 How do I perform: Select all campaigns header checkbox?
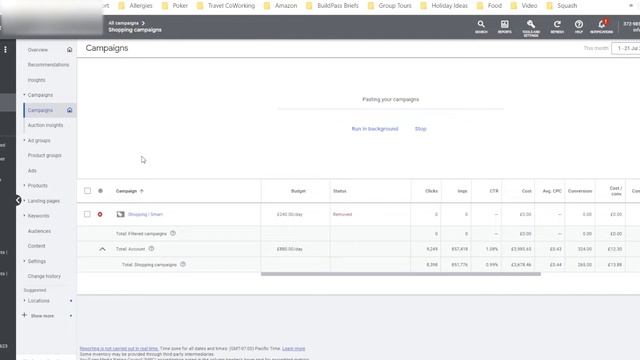click(x=87, y=191)
